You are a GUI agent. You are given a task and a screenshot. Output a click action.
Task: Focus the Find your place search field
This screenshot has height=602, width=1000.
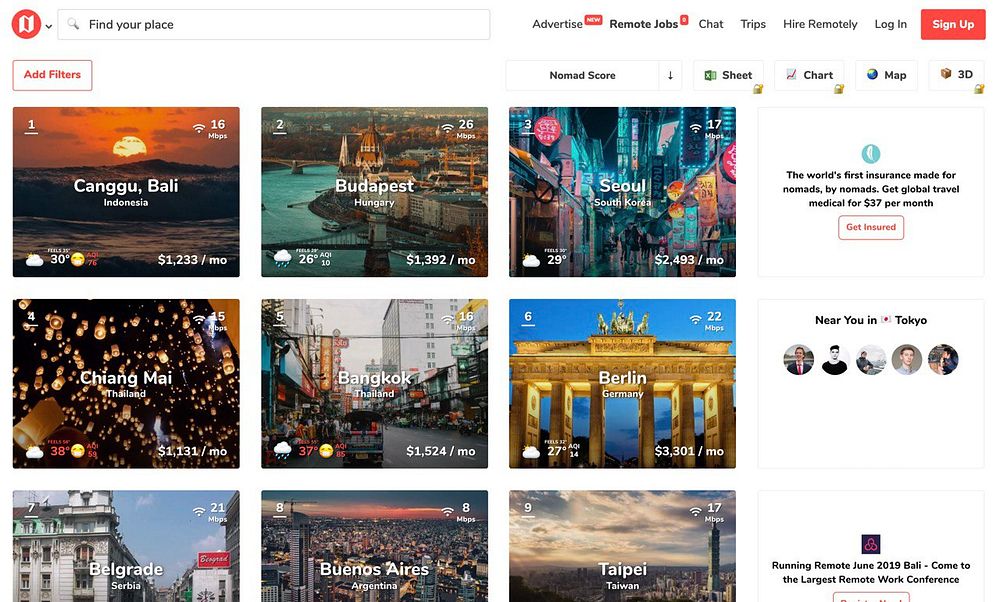(274, 24)
